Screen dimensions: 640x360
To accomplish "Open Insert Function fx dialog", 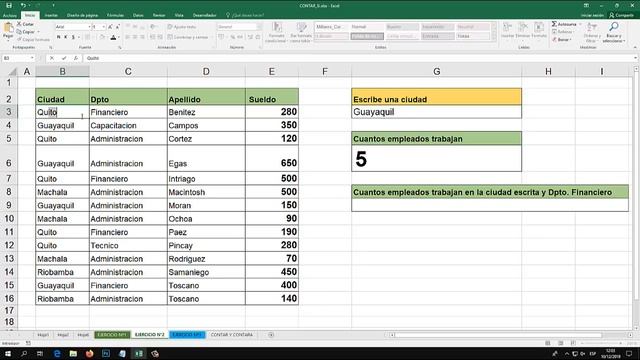I will pyautogui.click(x=76, y=58).
